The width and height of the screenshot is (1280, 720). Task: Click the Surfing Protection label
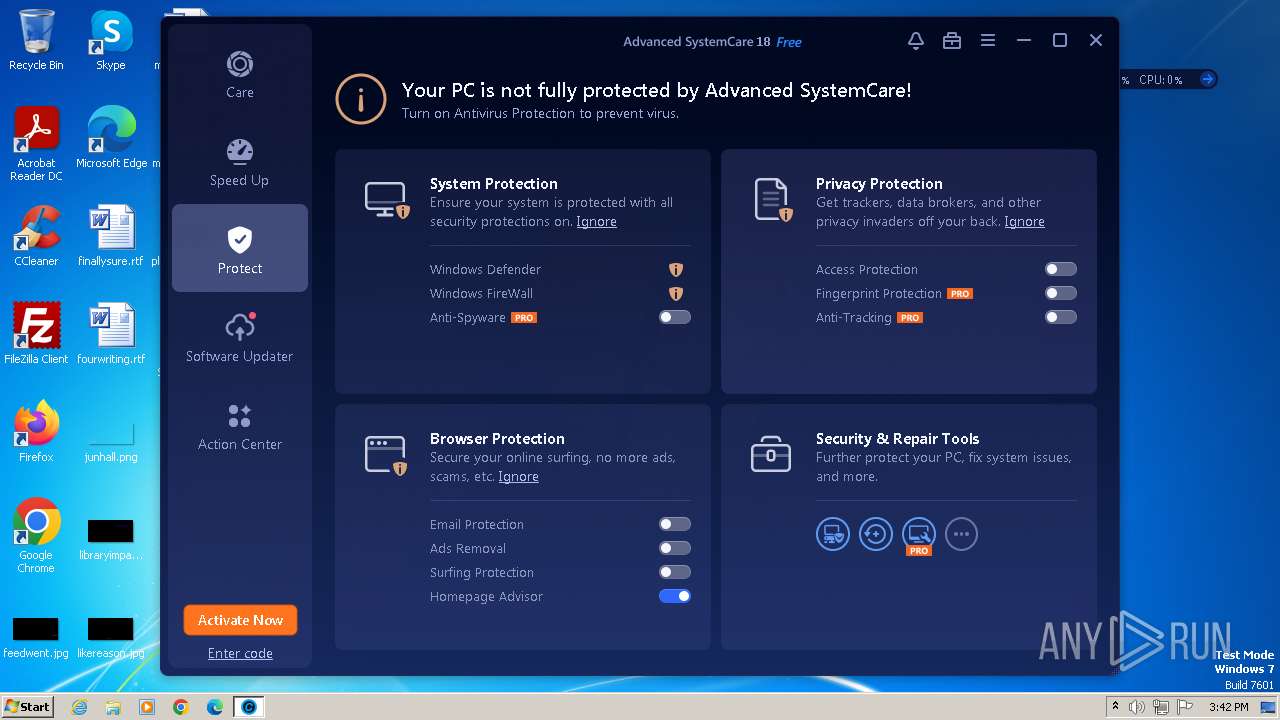[x=482, y=572]
